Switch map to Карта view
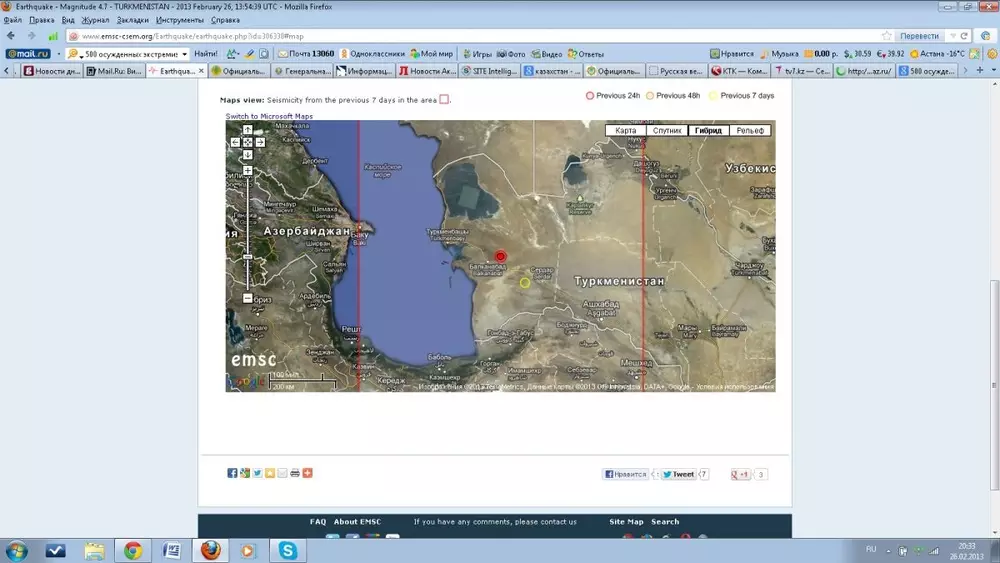The height and width of the screenshot is (563, 1000). [x=625, y=131]
